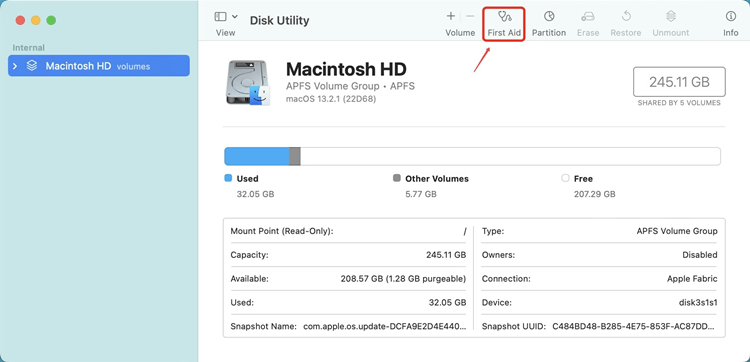
Task: Click the 'Macintosh HD' heading text
Action: tap(346, 69)
